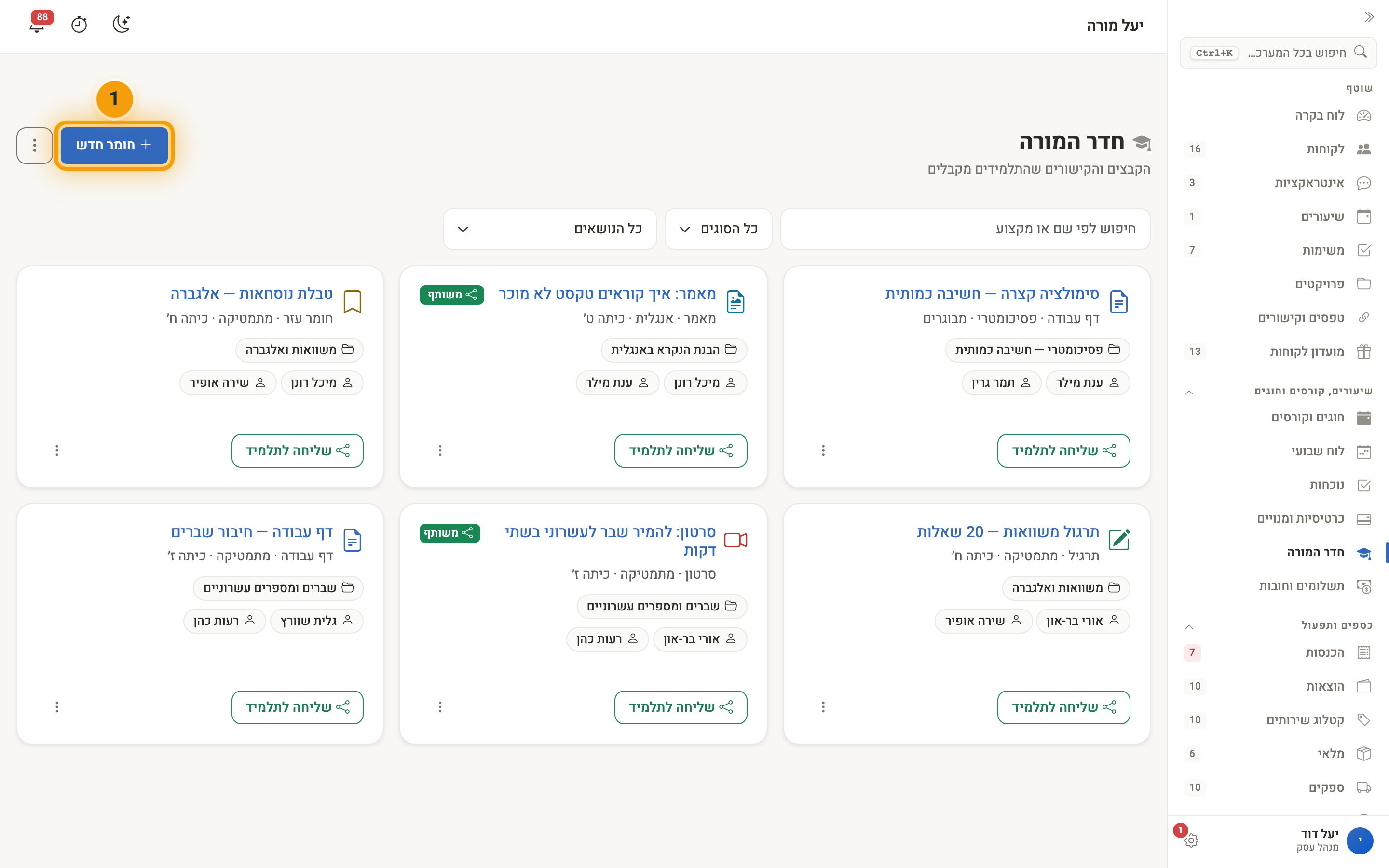Collapse כספים ותפעול sidebar section
This screenshot has width=1389, height=868.
click(x=1189, y=626)
